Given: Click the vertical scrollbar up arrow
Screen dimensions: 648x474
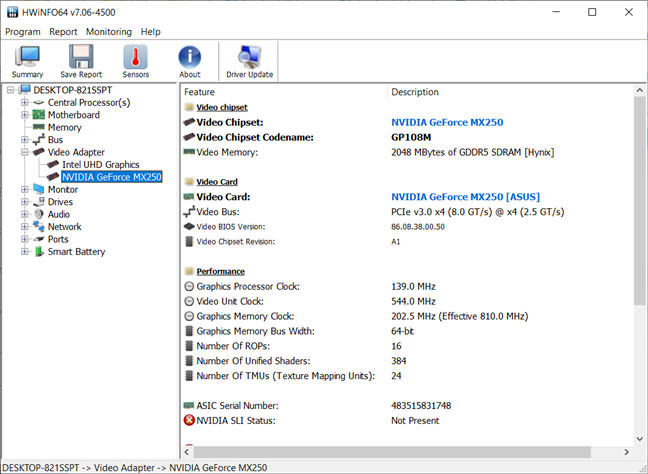Looking at the screenshot, I should point(640,90).
